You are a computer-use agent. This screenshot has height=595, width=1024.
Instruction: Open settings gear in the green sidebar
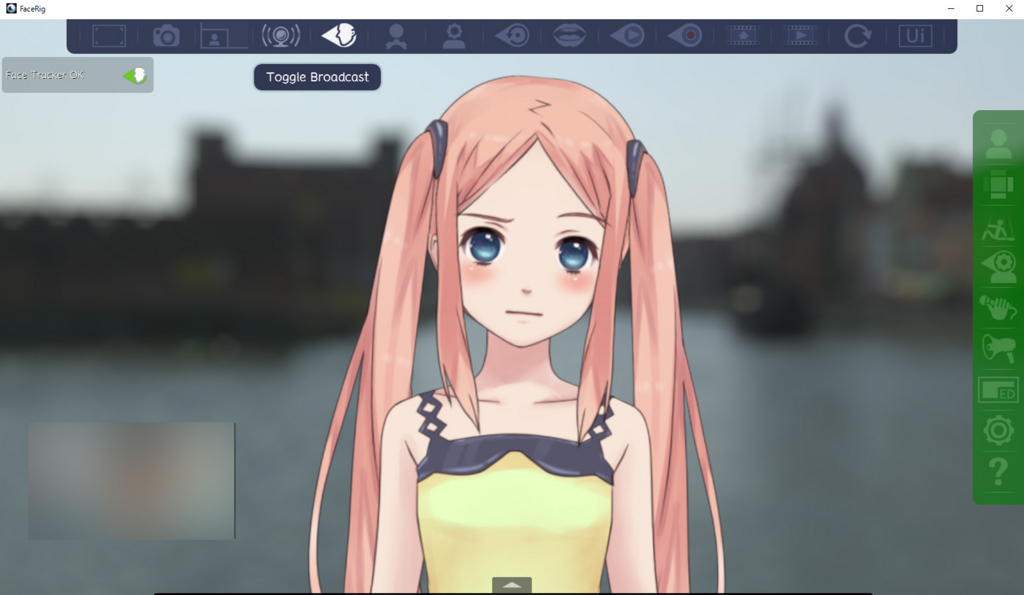[998, 431]
